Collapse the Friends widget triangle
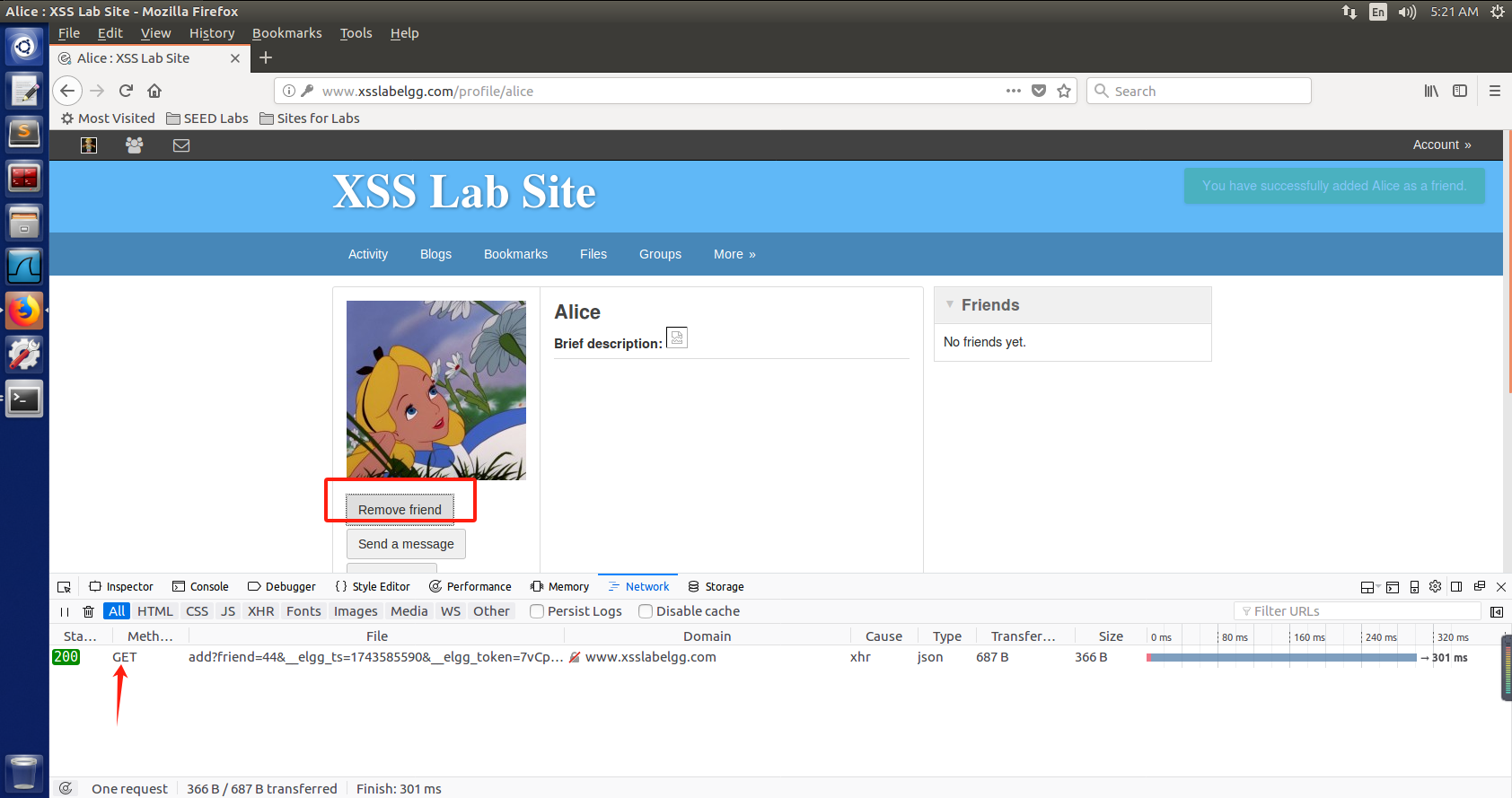This screenshot has height=798, width=1512. 950,304
